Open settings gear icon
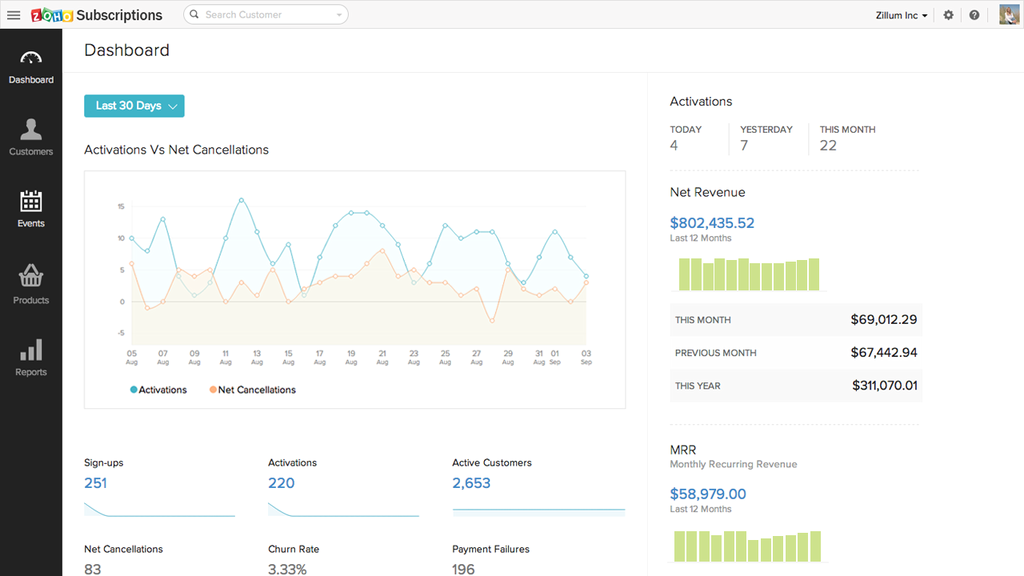This screenshot has width=1024, height=576. tap(948, 15)
